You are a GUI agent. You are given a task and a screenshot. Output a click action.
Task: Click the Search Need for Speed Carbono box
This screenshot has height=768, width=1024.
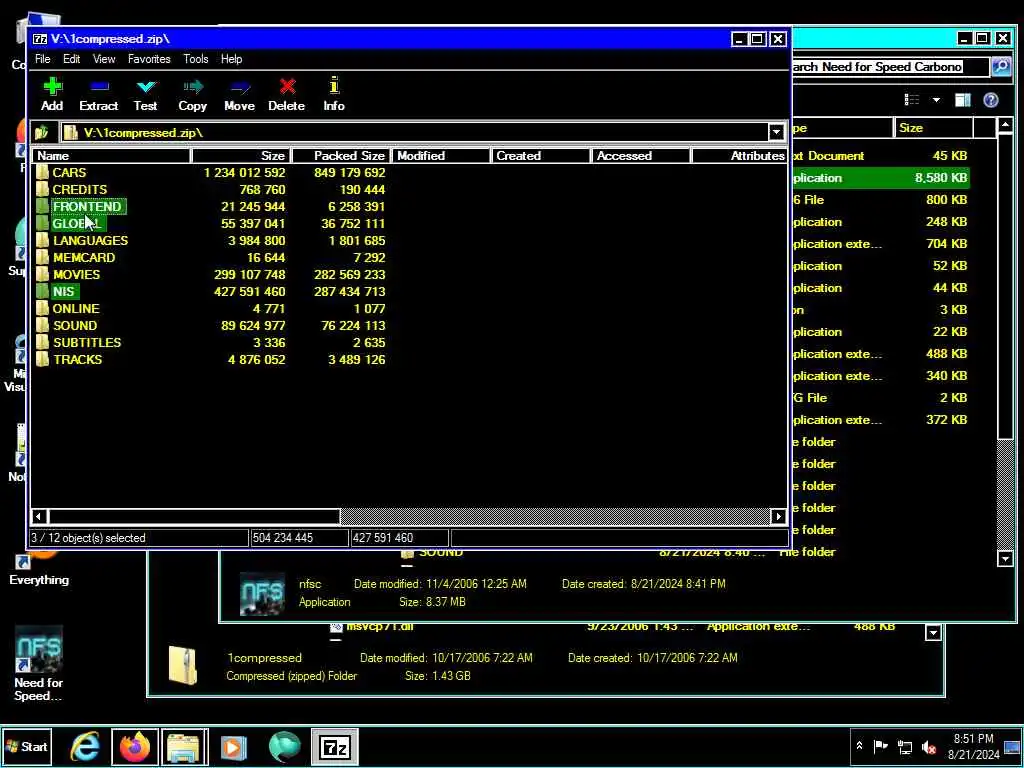[x=890, y=67]
